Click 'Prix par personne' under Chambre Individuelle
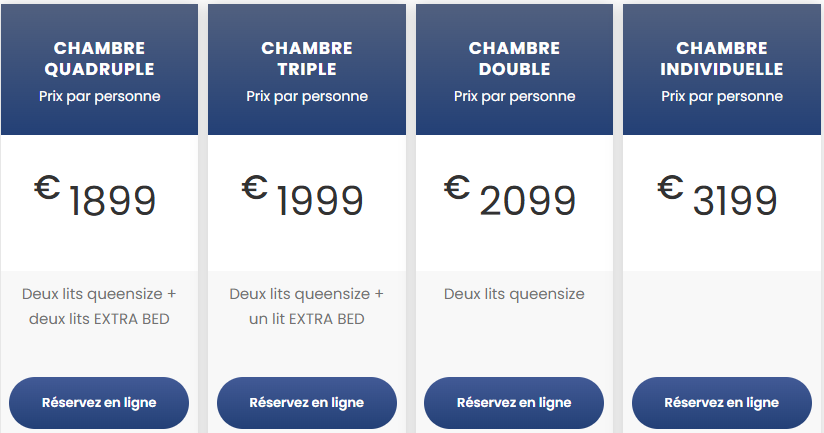The height and width of the screenshot is (433, 824). 721,97
